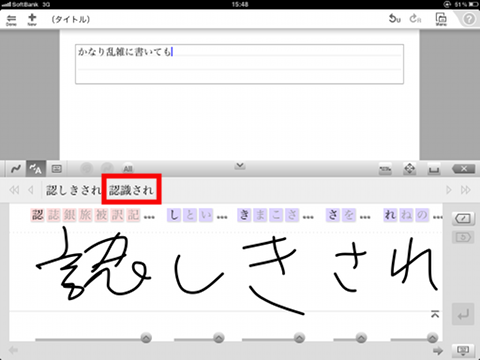The width and height of the screenshot is (480, 360).
Task: Select the 銀 character candidate
Action: tap(69, 215)
